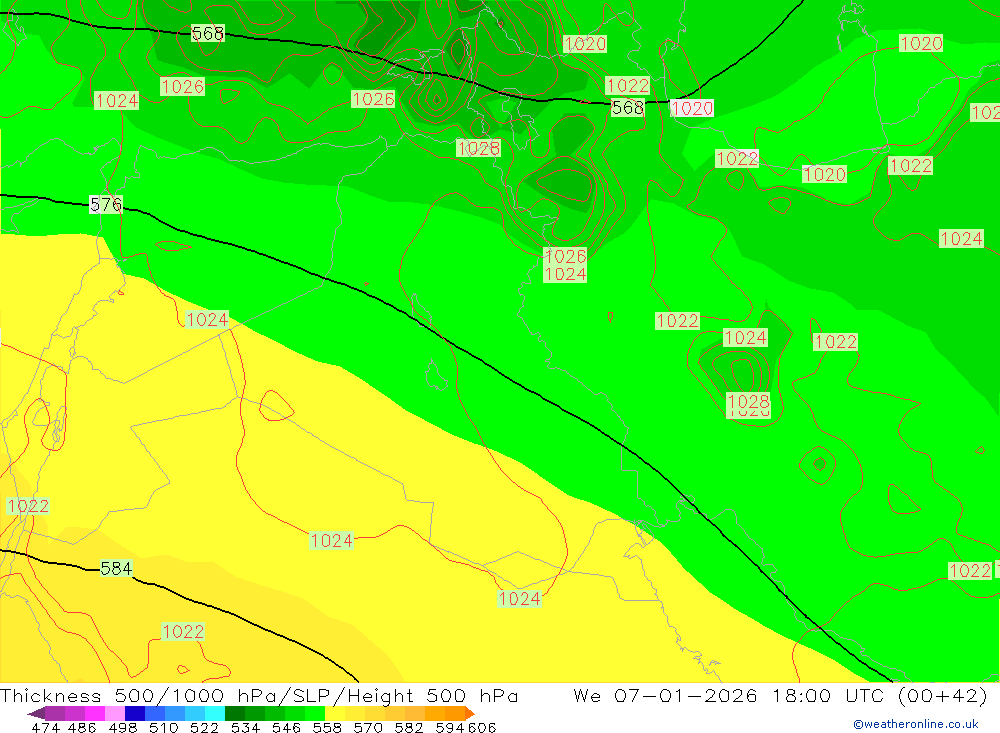Image resolution: width=1000 pixels, height=733 pixels.
Task: Click the legend value 534
Action: coord(245,728)
